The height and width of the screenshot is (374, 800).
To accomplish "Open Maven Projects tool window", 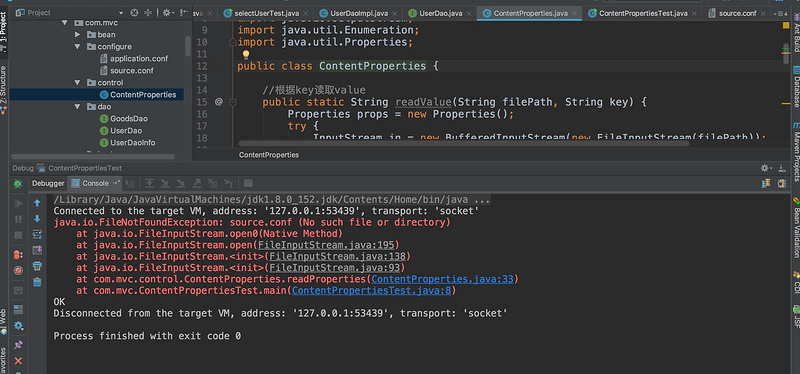I will [795, 152].
